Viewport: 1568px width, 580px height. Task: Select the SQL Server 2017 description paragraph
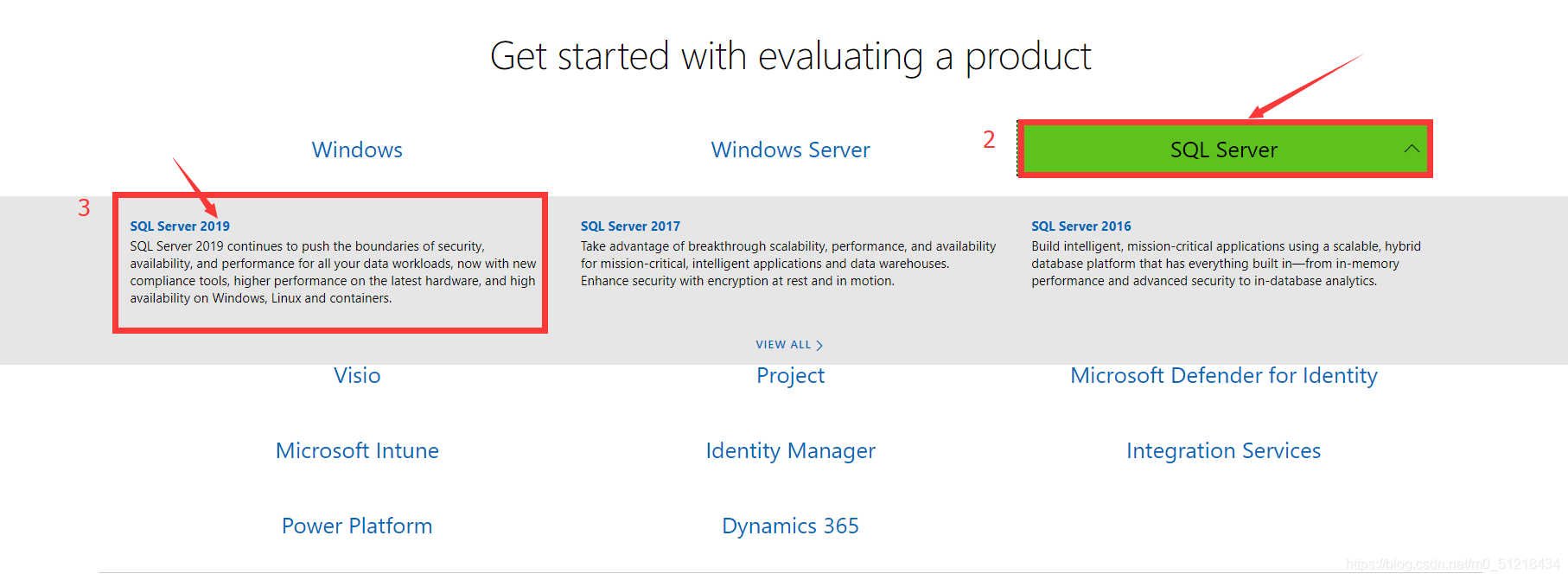(x=788, y=264)
